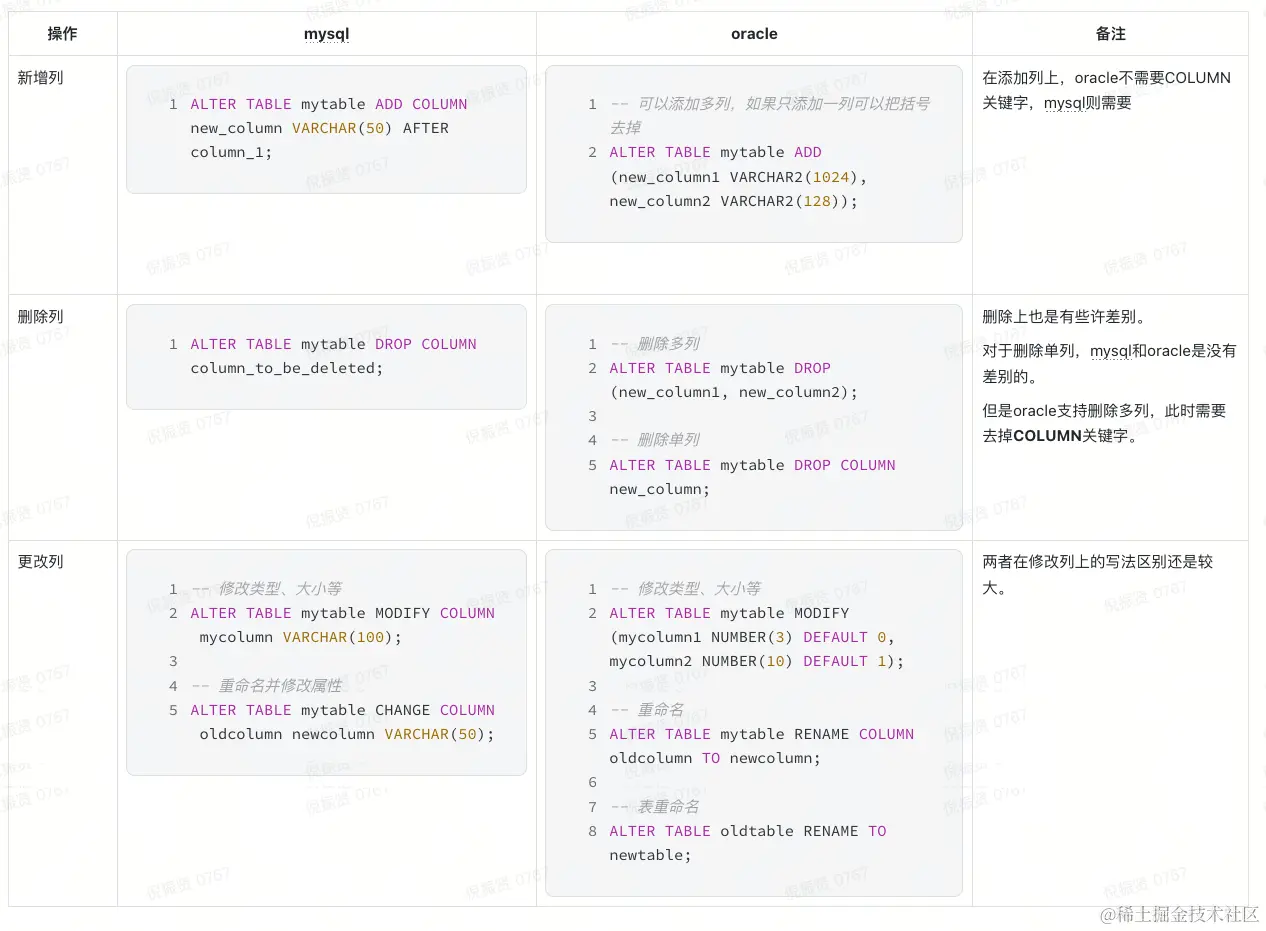Click line number 5 in oracle drop block
The width and height of the screenshot is (1266, 931).
coord(592,465)
